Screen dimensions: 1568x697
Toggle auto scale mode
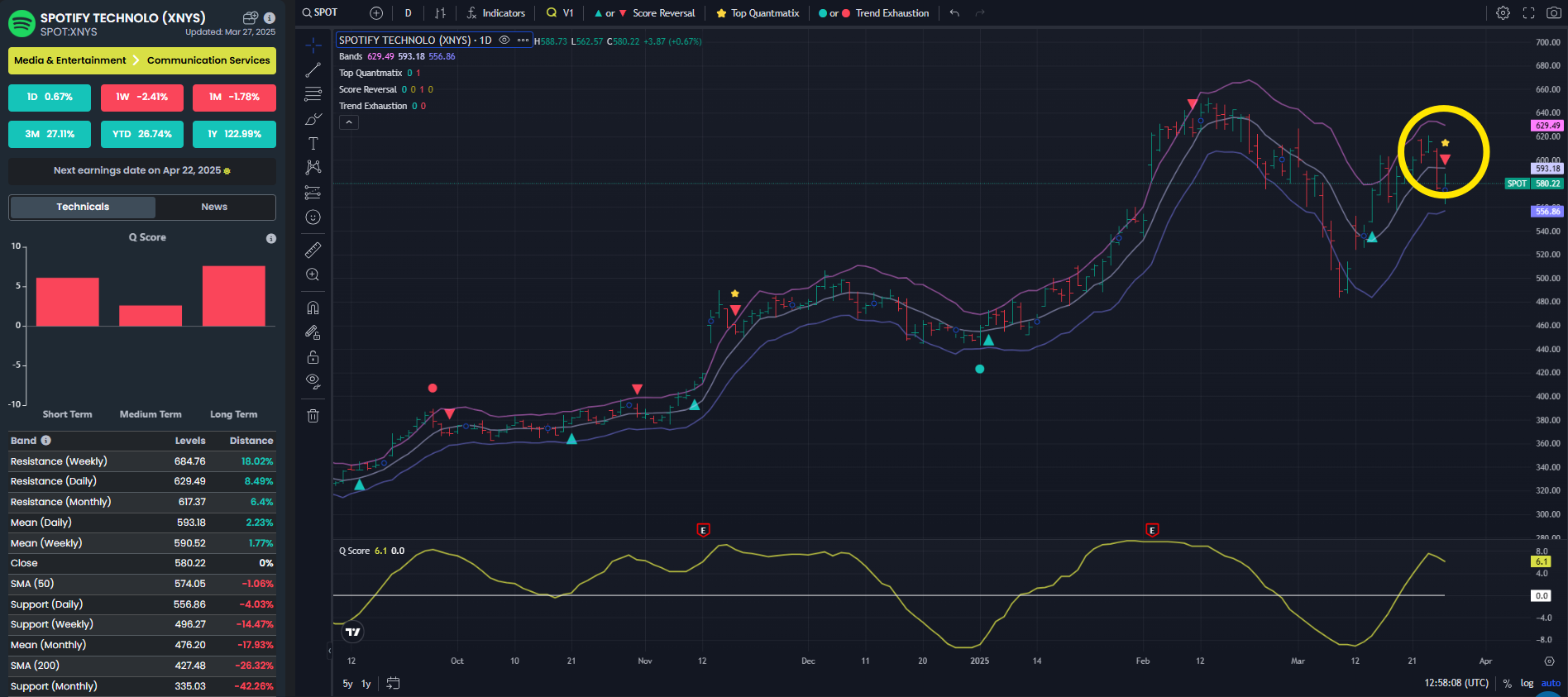pos(1551,684)
